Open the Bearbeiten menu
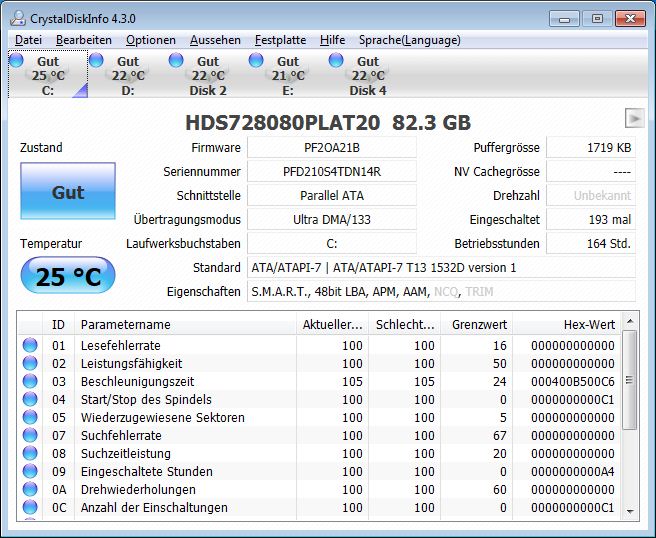This screenshot has height=538, width=656. pyautogui.click(x=84, y=40)
